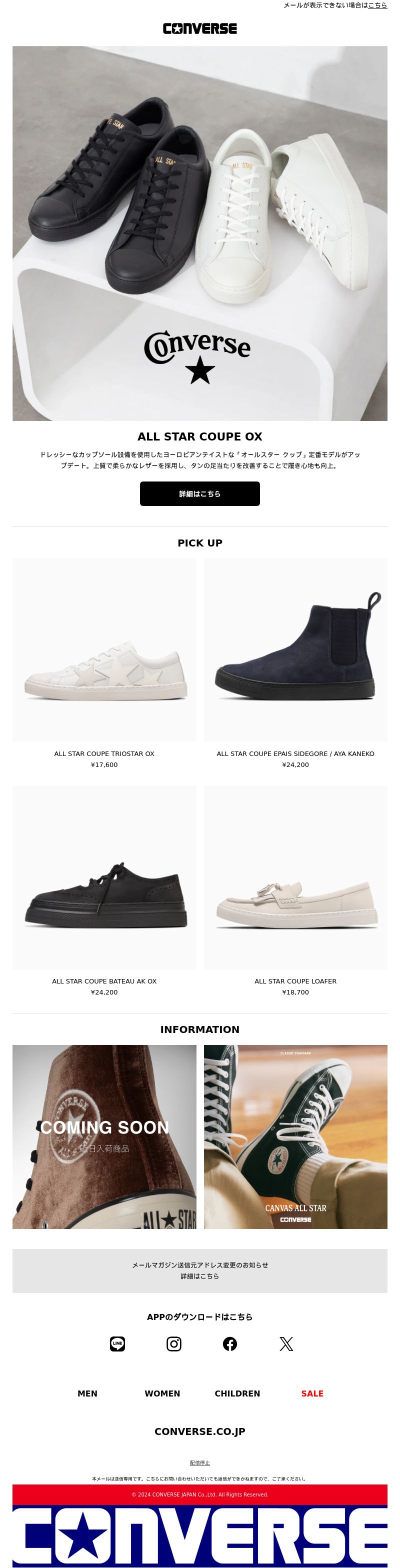
Task: Open the CONVERSE.CO.JP link
Action: (x=199, y=1431)
